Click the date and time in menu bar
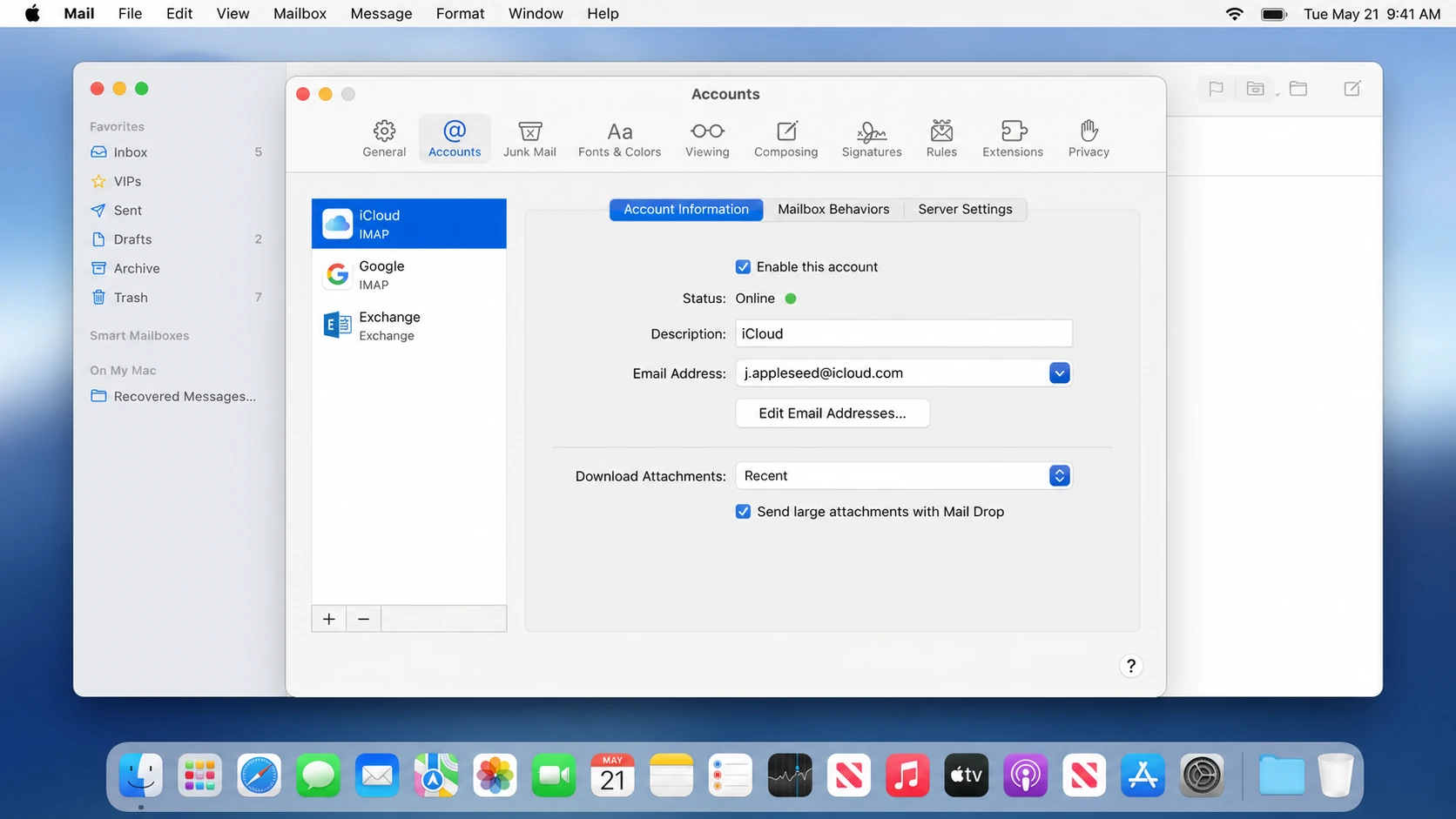Viewport: 1456px width, 819px height. (1372, 13)
